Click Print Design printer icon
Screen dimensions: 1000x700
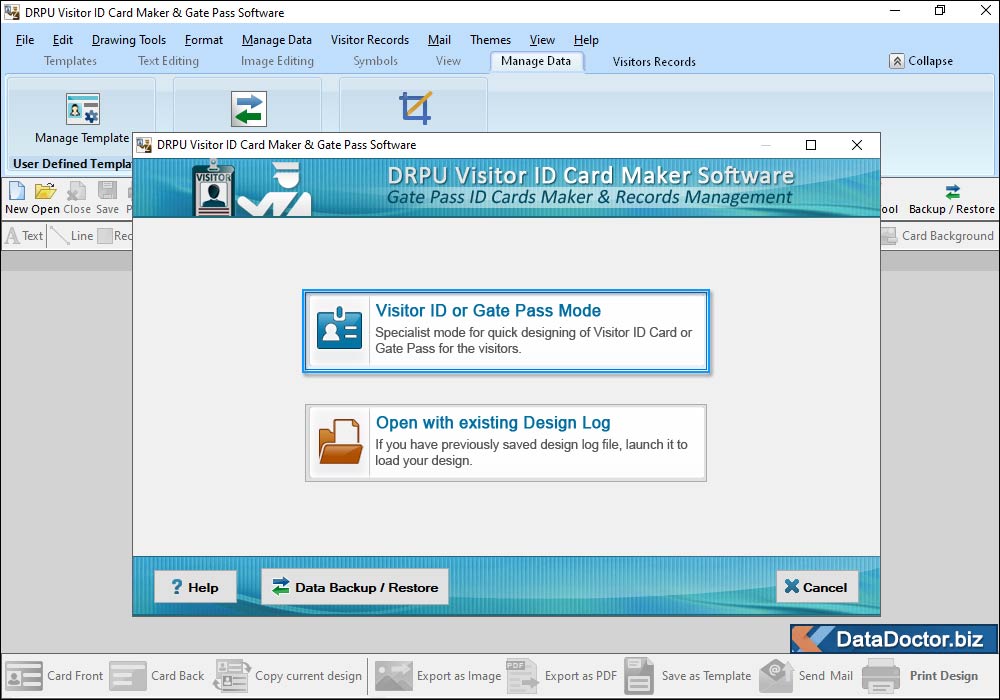pyautogui.click(x=881, y=676)
